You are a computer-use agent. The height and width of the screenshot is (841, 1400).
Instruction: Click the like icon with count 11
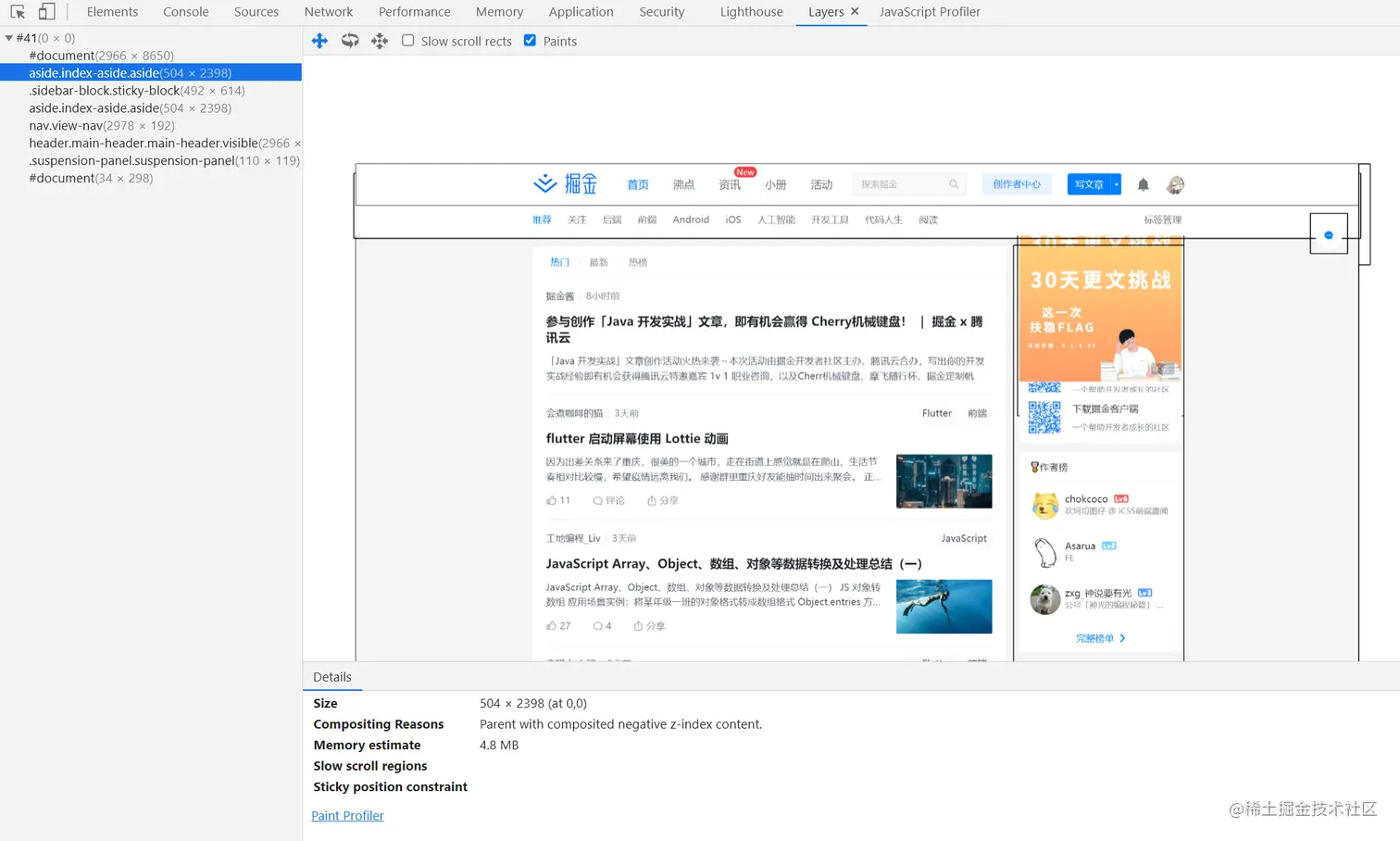(x=552, y=500)
